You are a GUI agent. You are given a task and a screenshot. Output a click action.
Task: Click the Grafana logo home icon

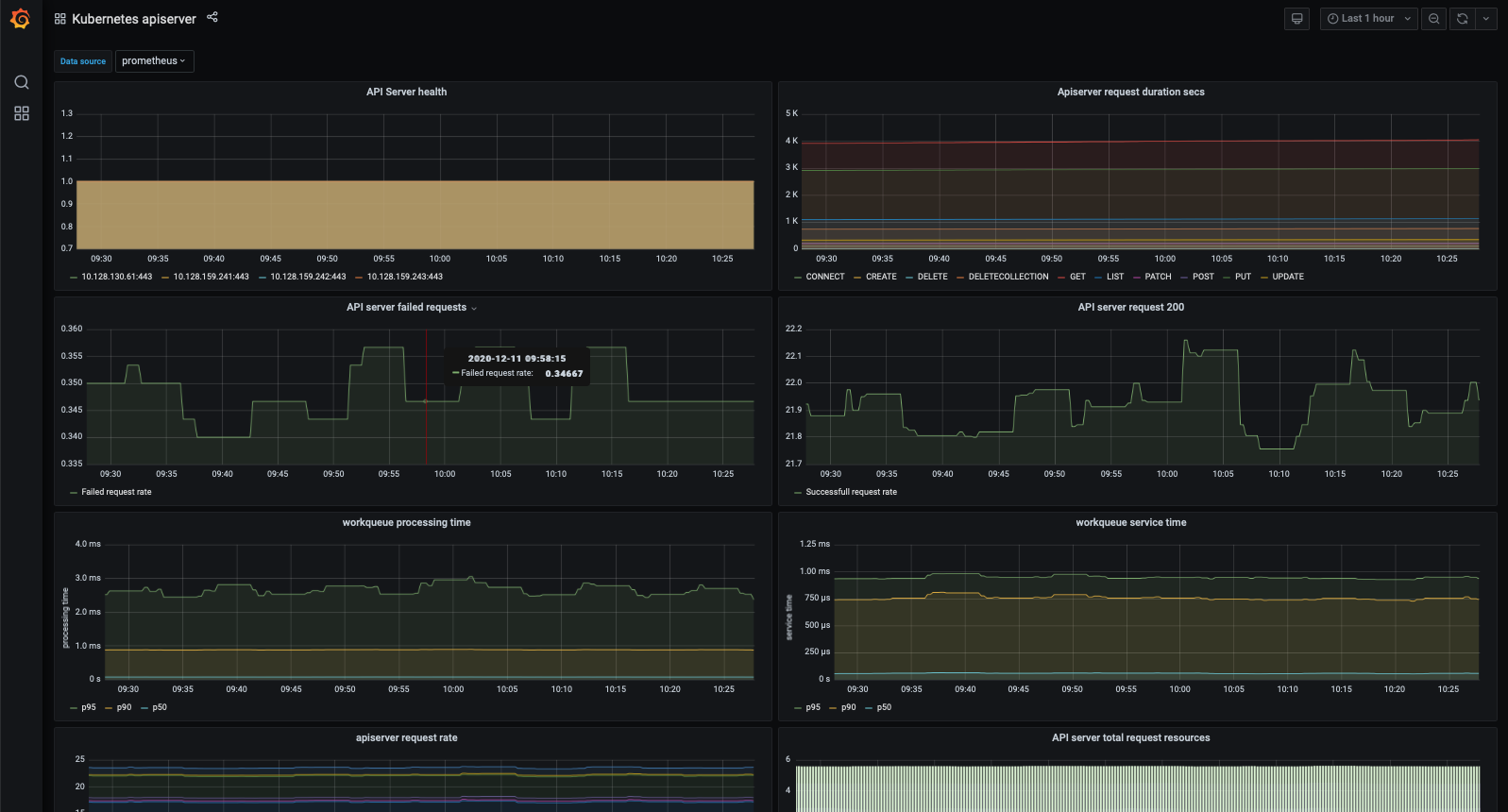point(20,19)
